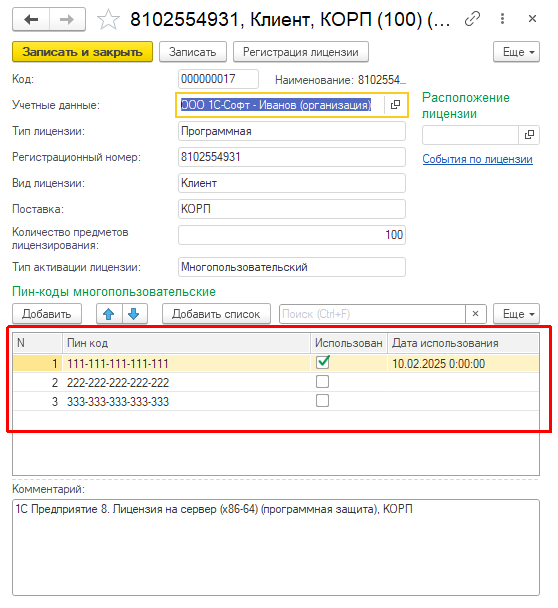Image resolution: width=558 pixels, height=608 pixels.
Task: Click Записать и закрыть button
Action: pos(83,52)
